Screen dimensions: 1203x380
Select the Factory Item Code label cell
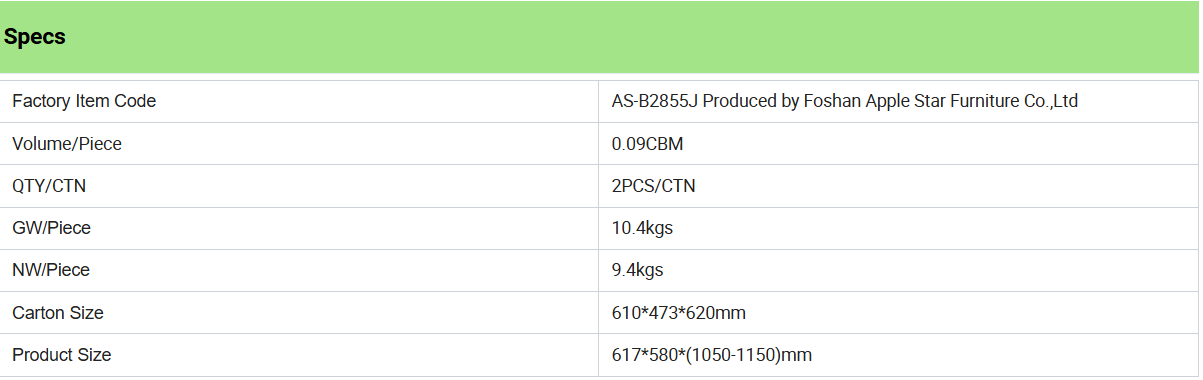(299, 101)
